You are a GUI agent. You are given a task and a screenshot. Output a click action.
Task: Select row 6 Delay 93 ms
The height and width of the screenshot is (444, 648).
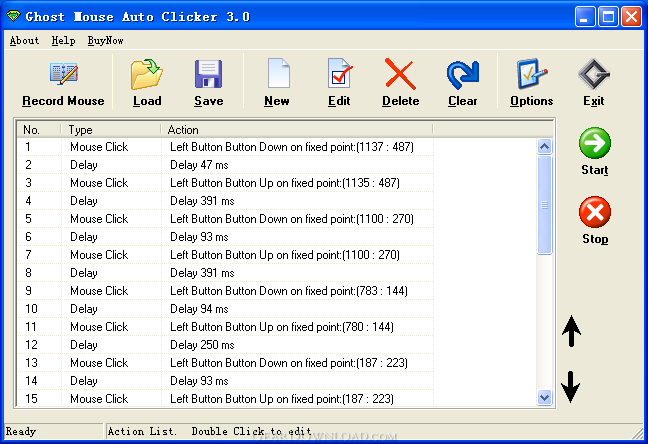pos(225,237)
